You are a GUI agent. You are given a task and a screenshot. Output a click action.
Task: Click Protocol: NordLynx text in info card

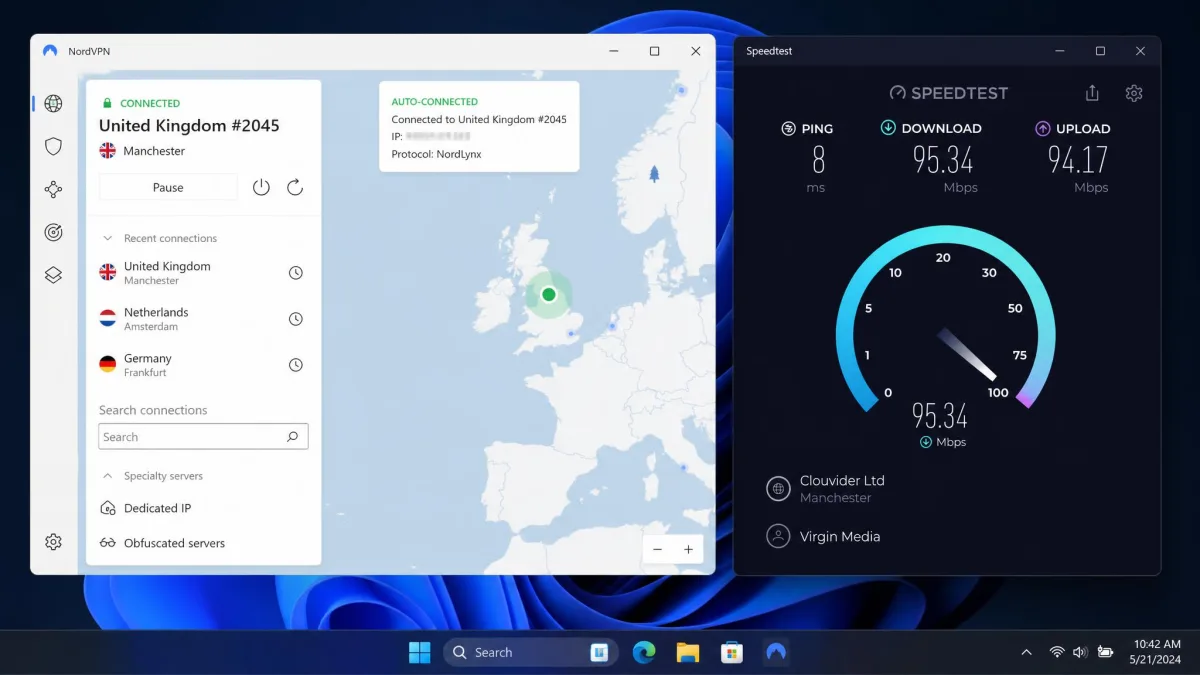pos(435,154)
